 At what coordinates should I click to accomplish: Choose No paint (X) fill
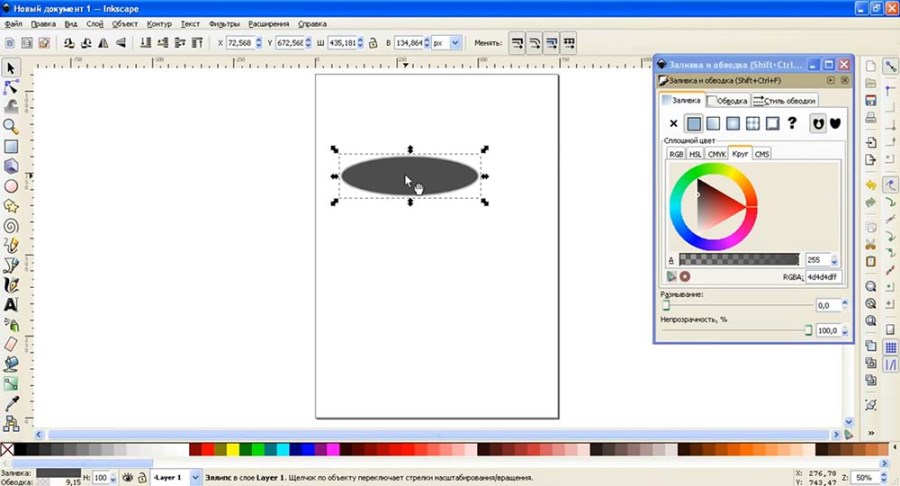[673, 123]
